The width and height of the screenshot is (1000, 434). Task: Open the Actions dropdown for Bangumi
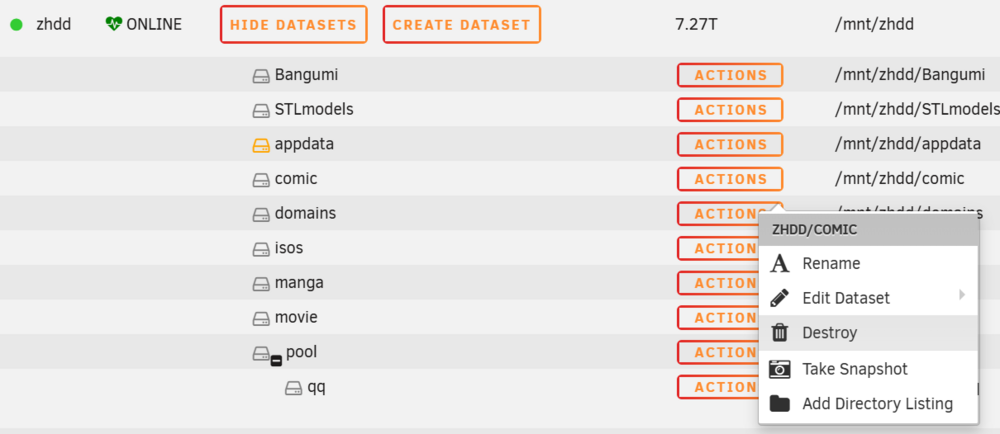(730, 75)
